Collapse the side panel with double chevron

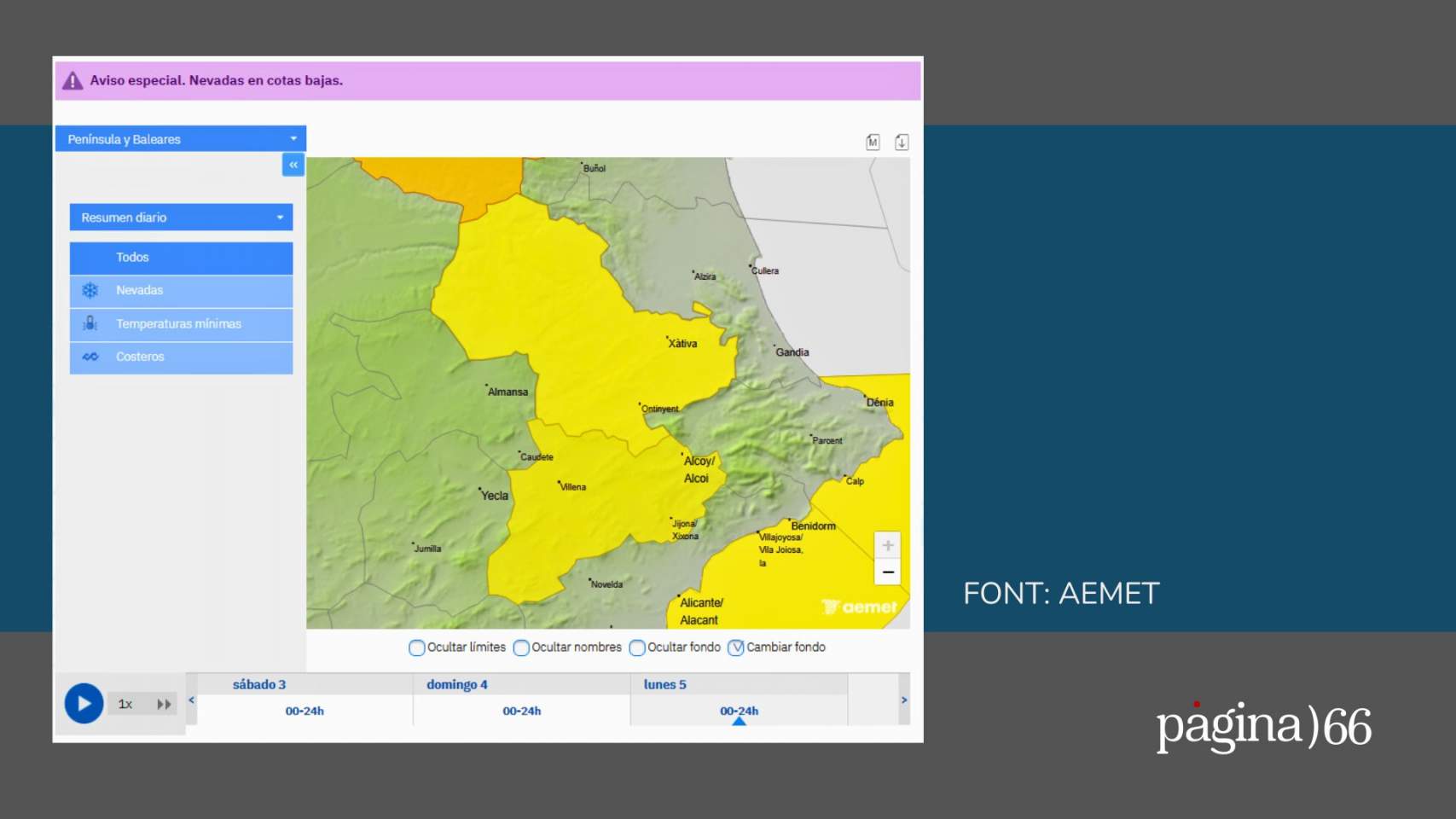(x=293, y=165)
